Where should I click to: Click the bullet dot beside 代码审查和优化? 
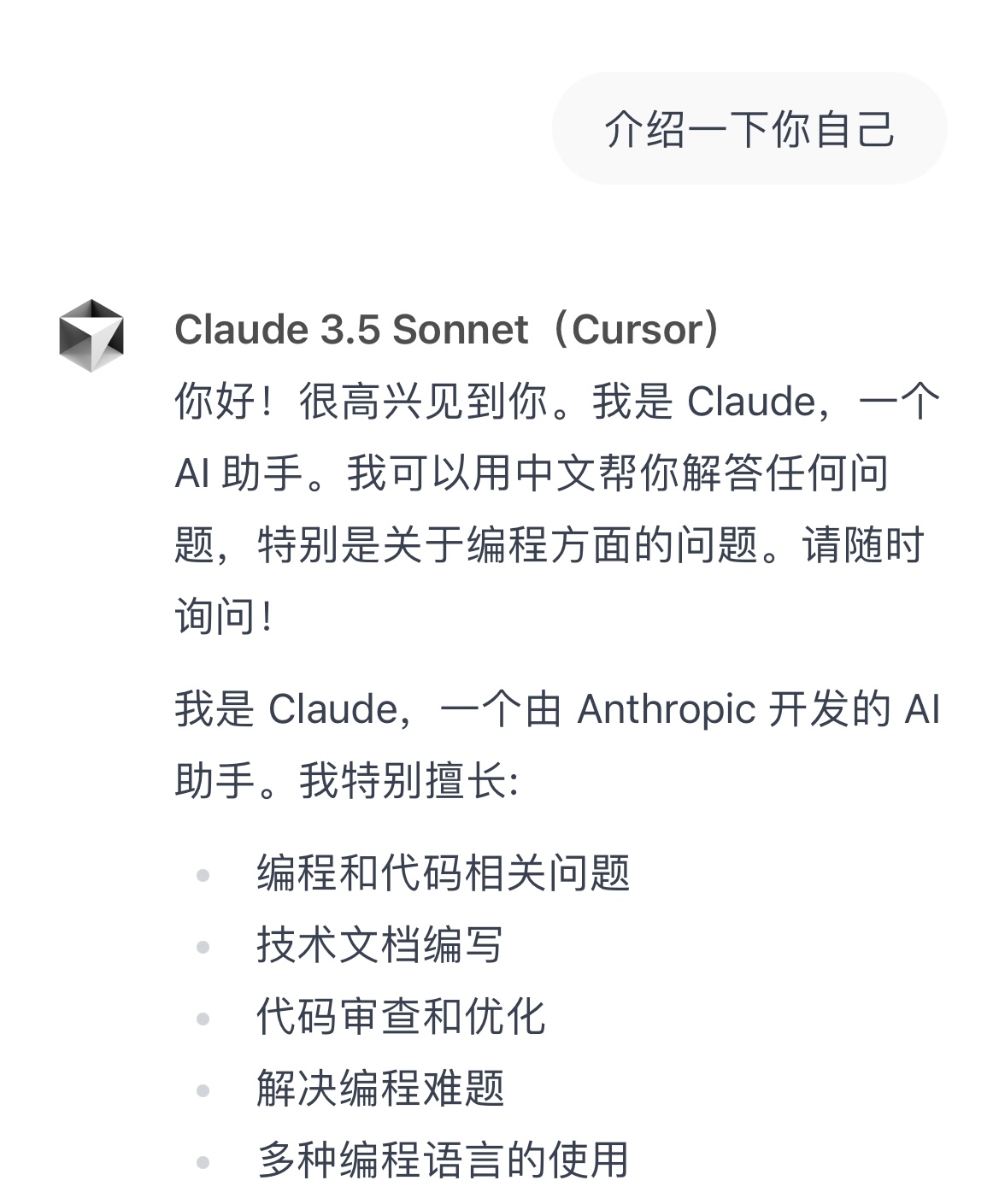[203, 1019]
